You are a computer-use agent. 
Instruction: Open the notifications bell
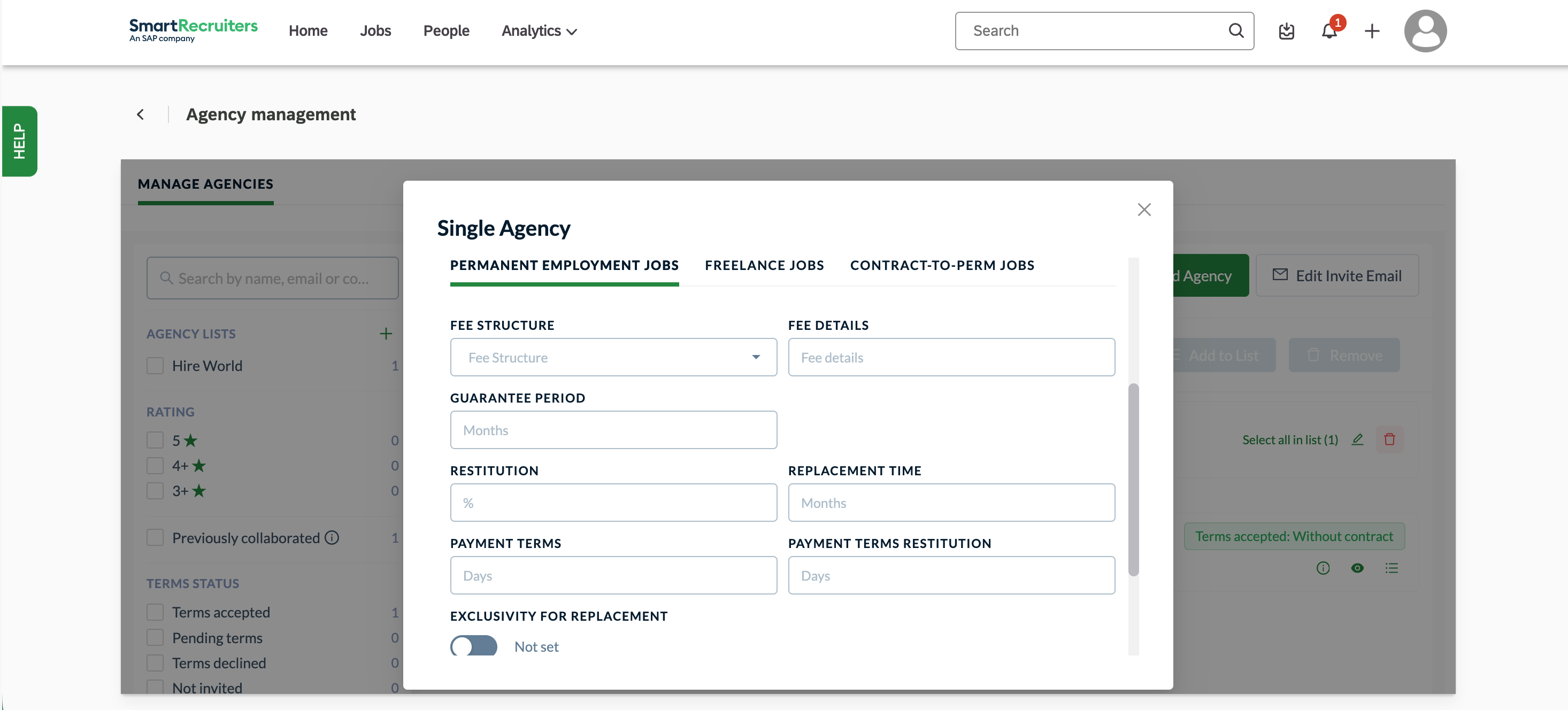(x=1329, y=31)
